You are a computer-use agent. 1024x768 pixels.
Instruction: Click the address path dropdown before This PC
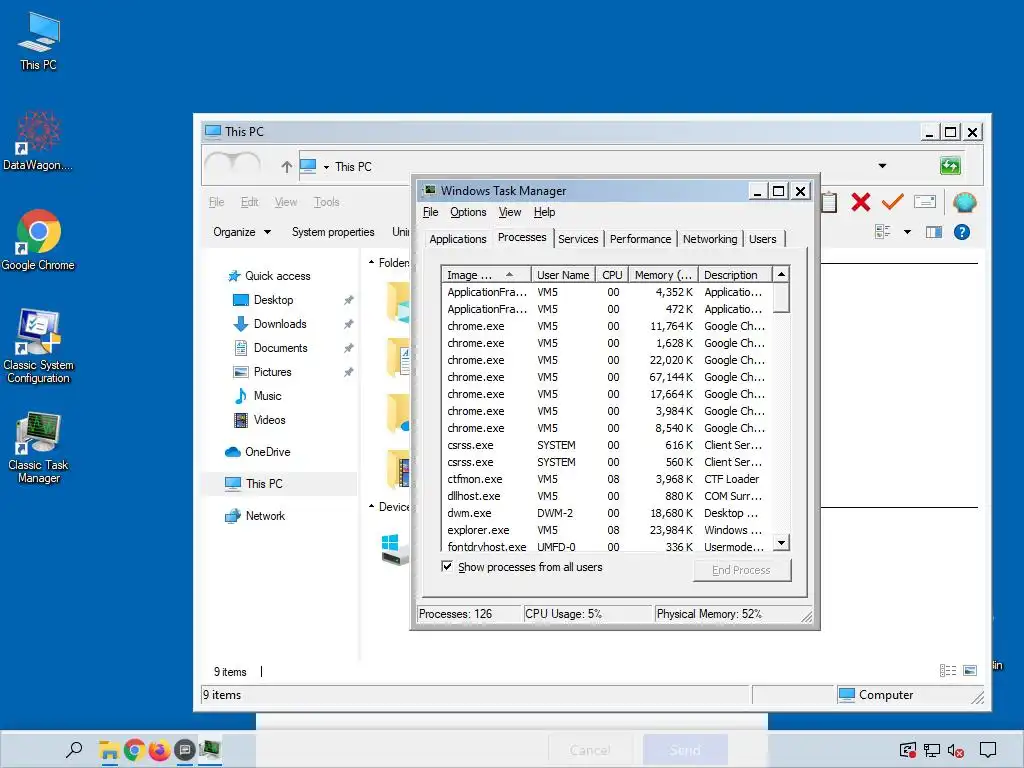326,167
